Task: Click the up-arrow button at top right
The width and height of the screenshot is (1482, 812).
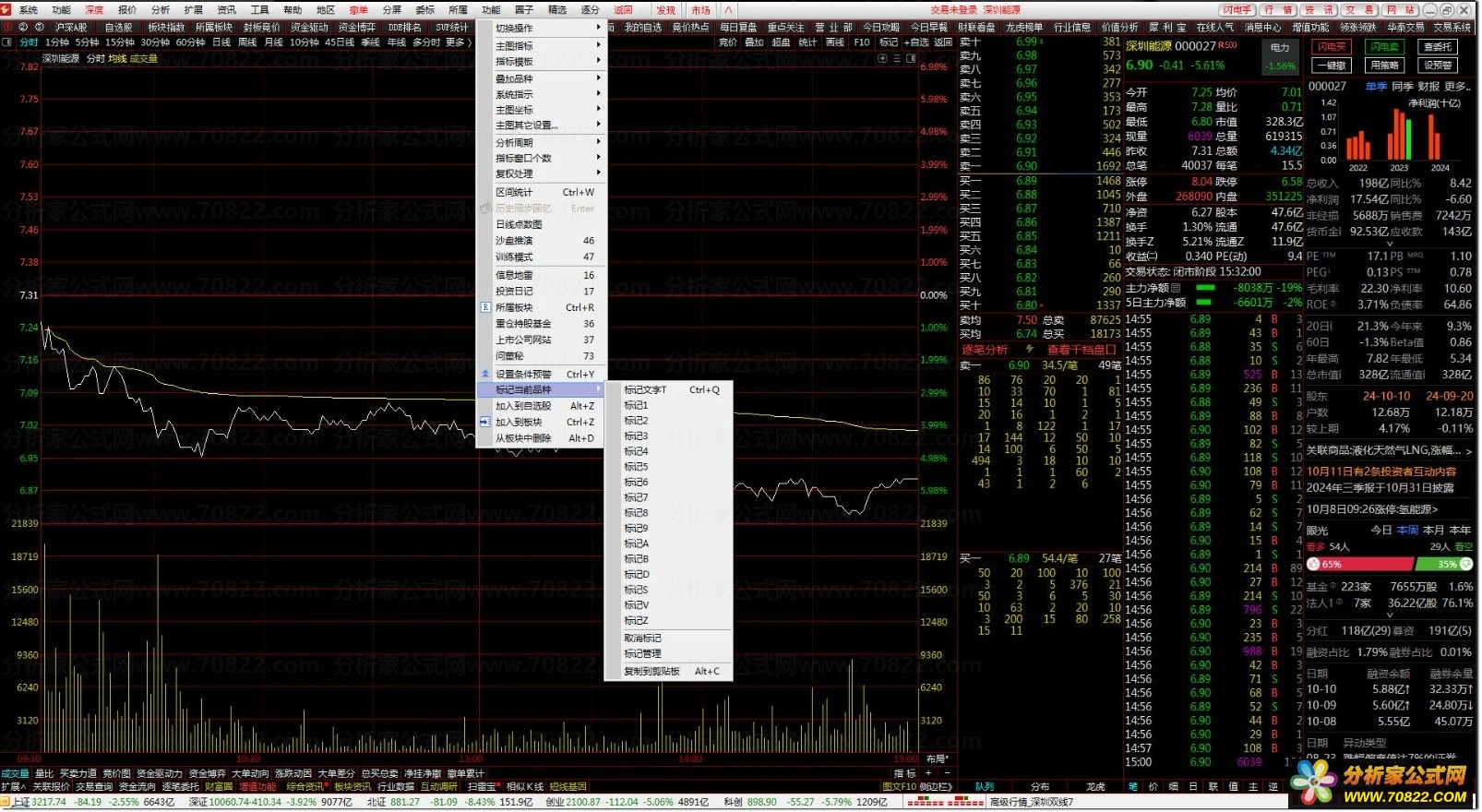Action: tap(727, 10)
